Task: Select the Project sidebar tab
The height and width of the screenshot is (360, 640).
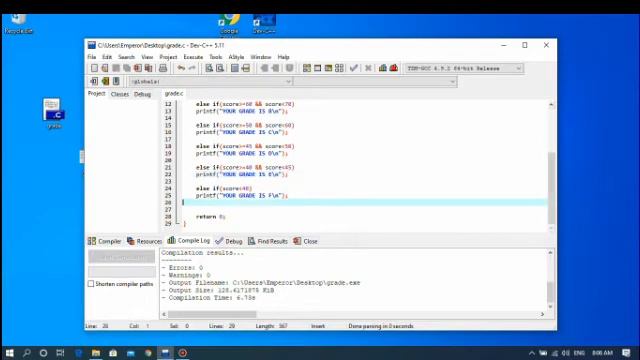Action: click(x=97, y=93)
